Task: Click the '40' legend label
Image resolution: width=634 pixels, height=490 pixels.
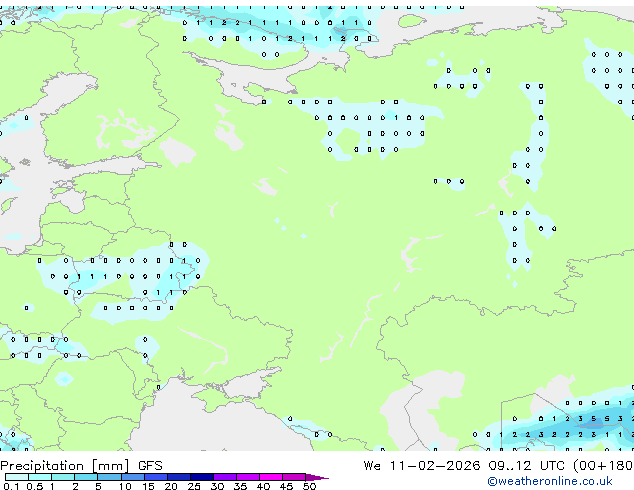Action: tap(263, 486)
